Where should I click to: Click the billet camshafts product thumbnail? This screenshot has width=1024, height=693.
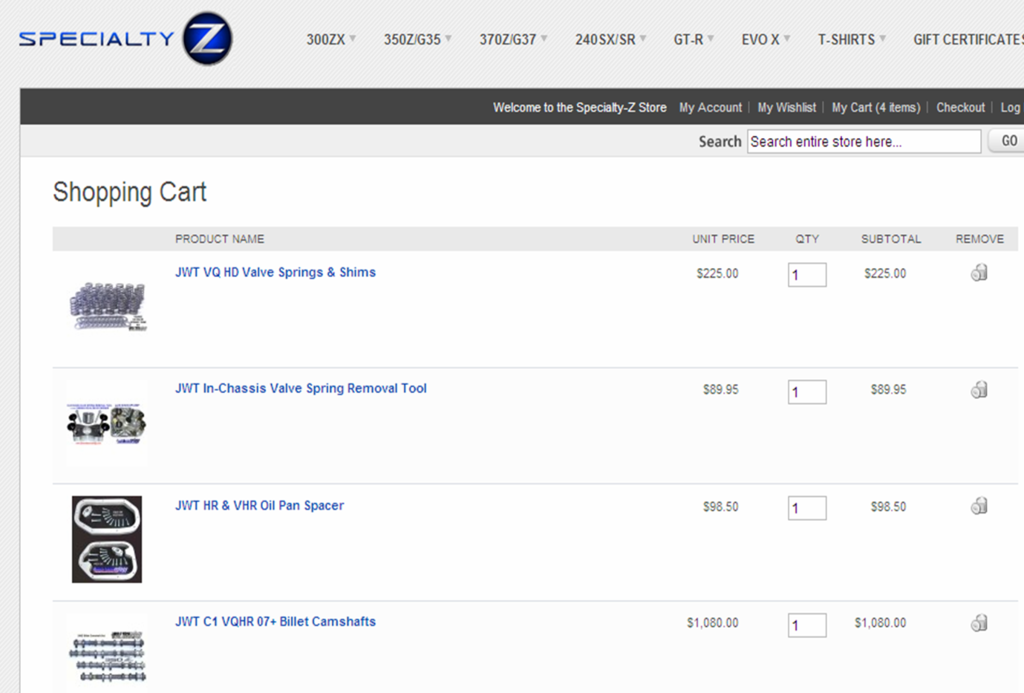click(x=106, y=654)
